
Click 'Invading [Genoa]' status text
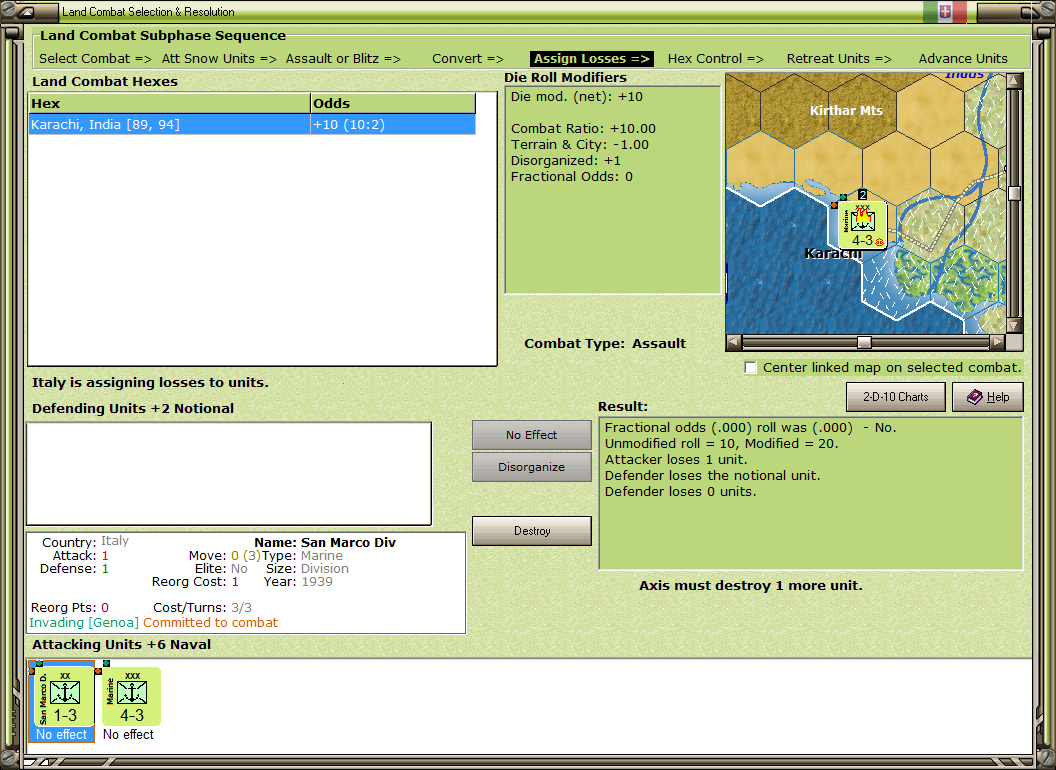click(84, 622)
